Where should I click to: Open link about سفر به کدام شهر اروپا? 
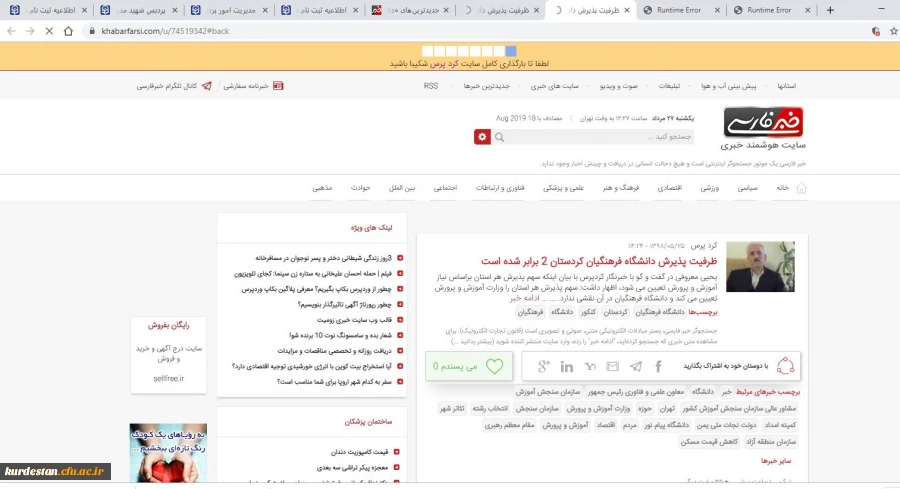pyautogui.click(x=334, y=381)
